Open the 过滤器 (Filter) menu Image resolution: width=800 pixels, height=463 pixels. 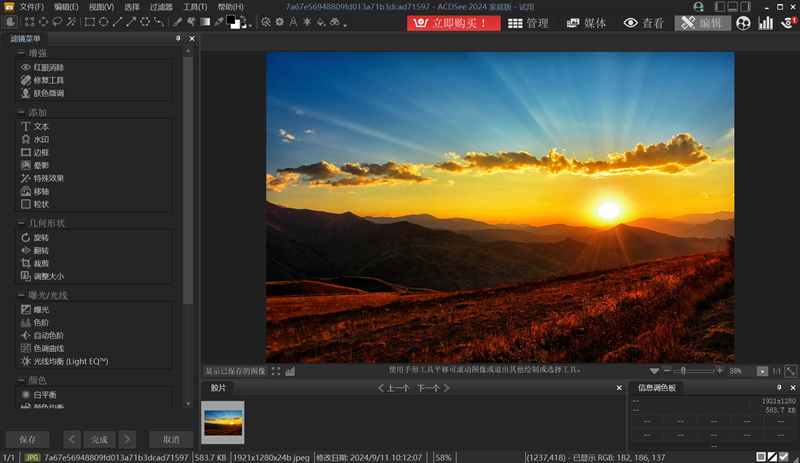tap(161, 7)
